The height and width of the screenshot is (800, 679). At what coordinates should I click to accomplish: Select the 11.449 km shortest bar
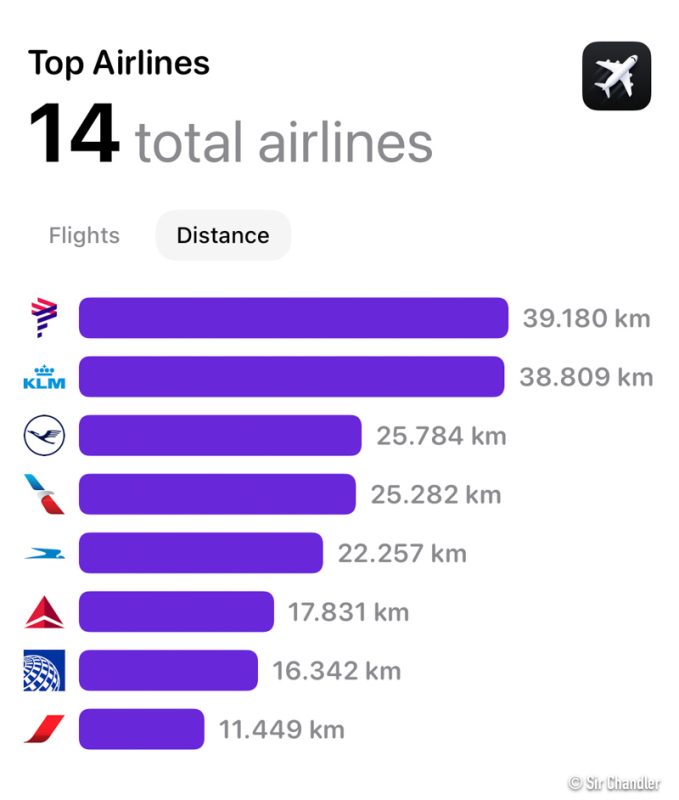141,729
